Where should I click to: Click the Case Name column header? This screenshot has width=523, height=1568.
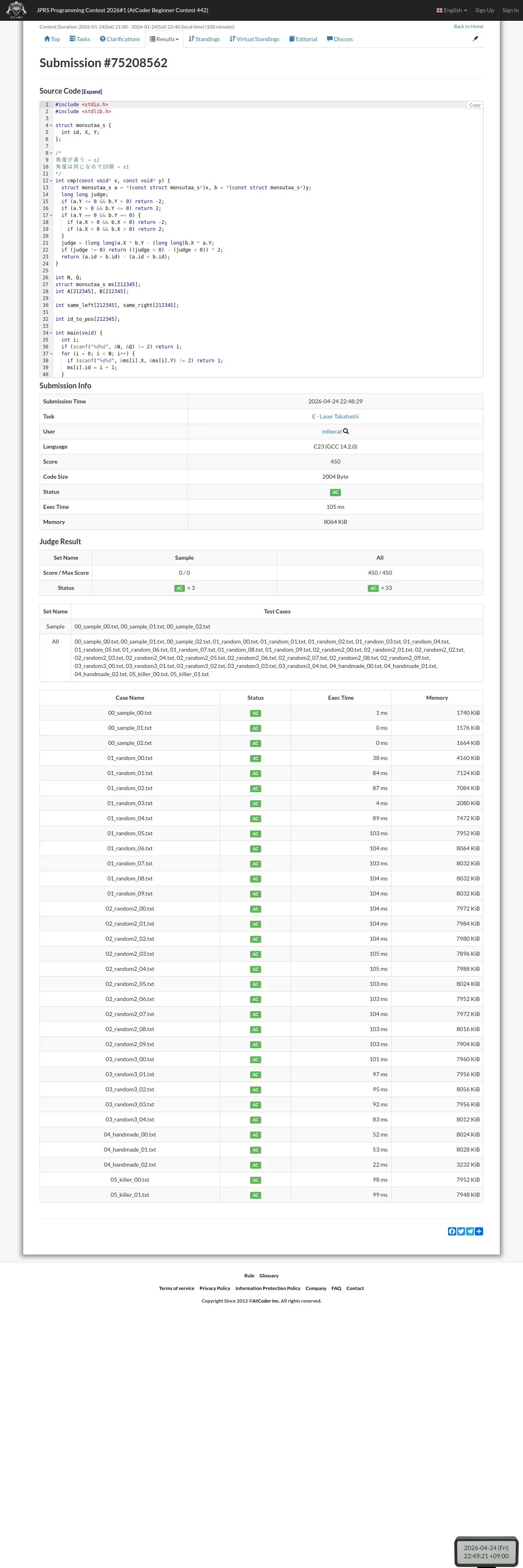[130, 698]
